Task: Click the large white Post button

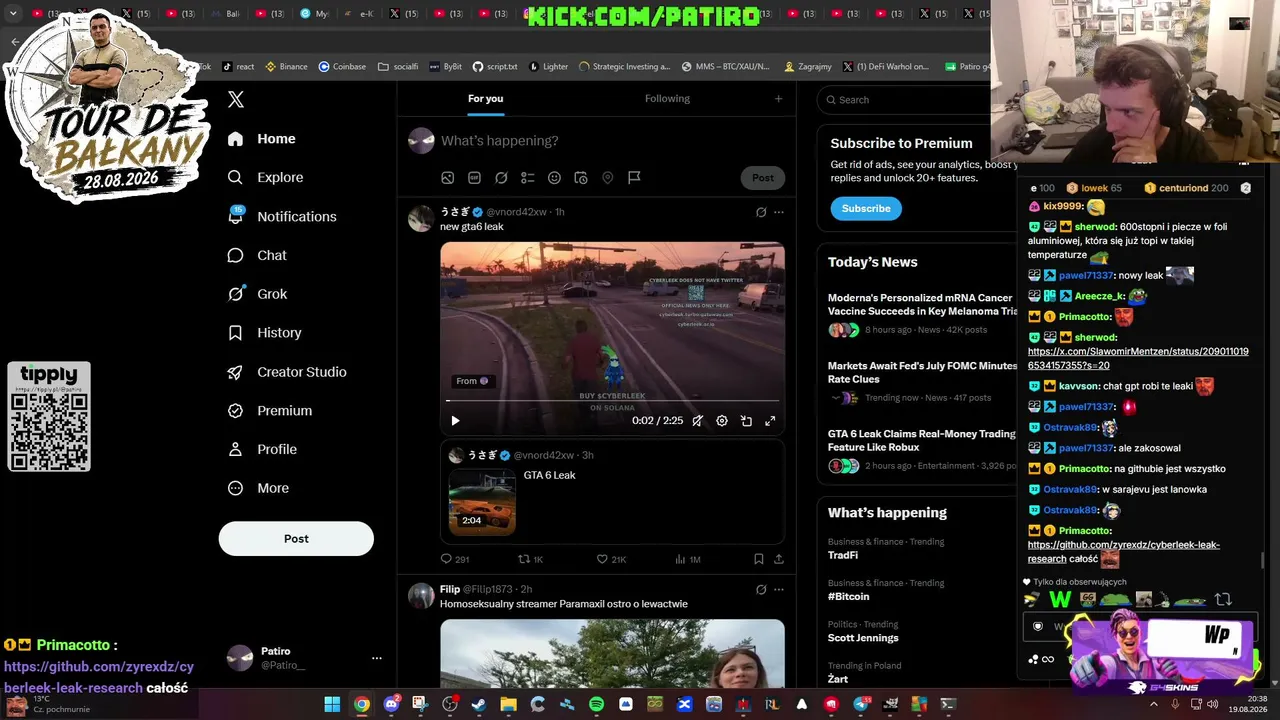Action: coord(296,538)
